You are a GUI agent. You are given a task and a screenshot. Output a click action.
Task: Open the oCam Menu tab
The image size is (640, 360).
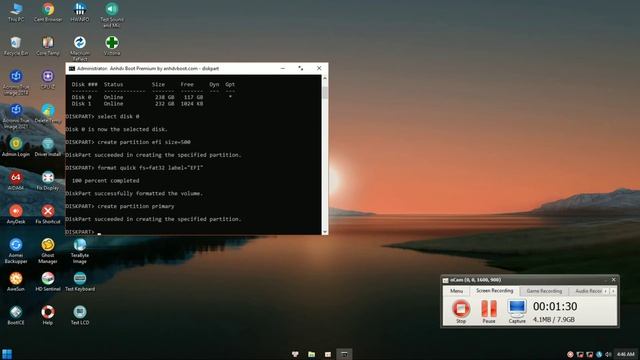pyautogui.click(x=456, y=291)
